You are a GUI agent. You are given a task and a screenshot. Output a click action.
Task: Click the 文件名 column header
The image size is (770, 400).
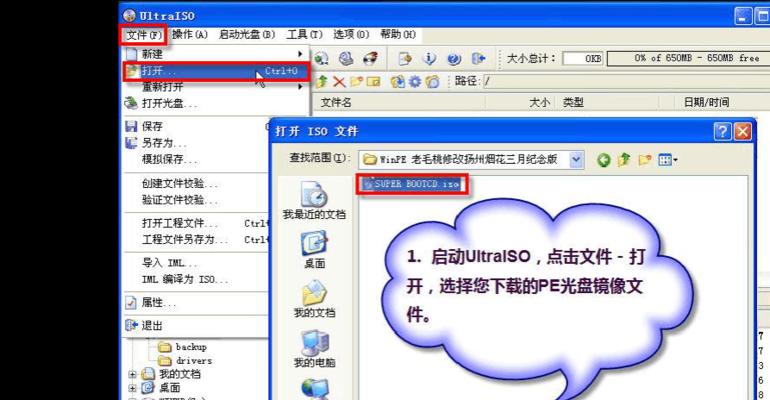click(400, 103)
